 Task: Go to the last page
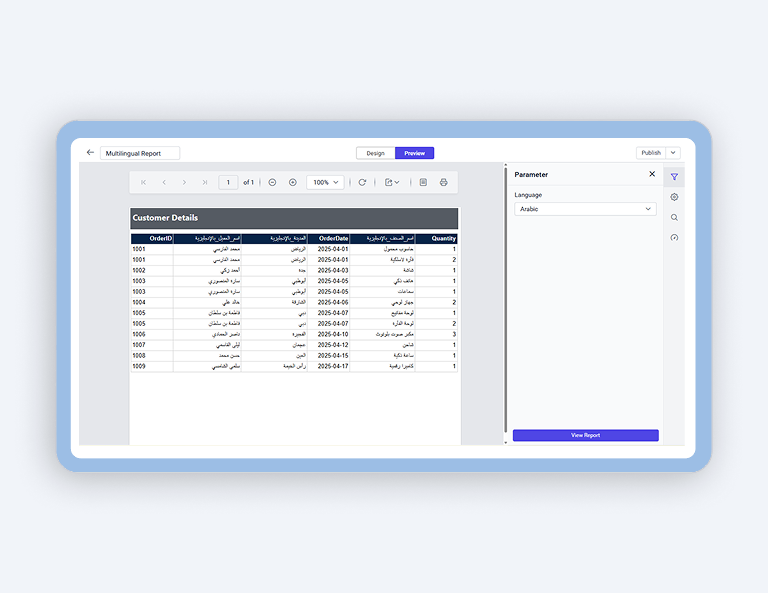click(205, 182)
